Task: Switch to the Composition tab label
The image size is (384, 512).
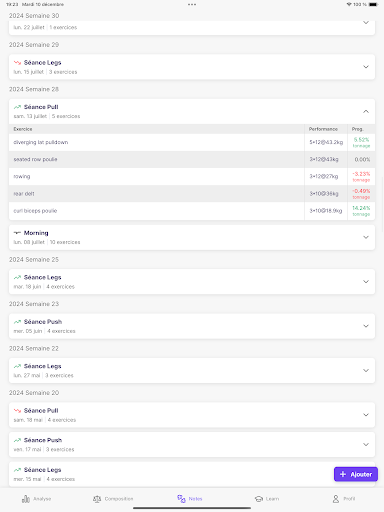Action: click(x=119, y=499)
